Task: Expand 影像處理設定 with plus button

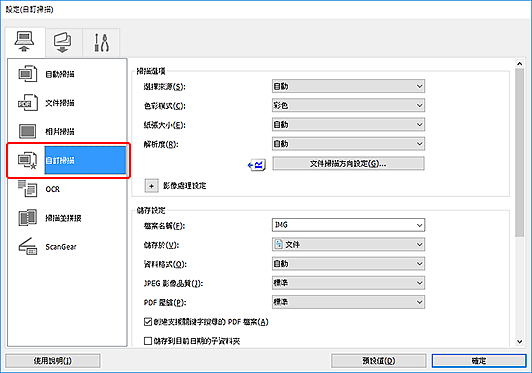Action: click(x=151, y=186)
